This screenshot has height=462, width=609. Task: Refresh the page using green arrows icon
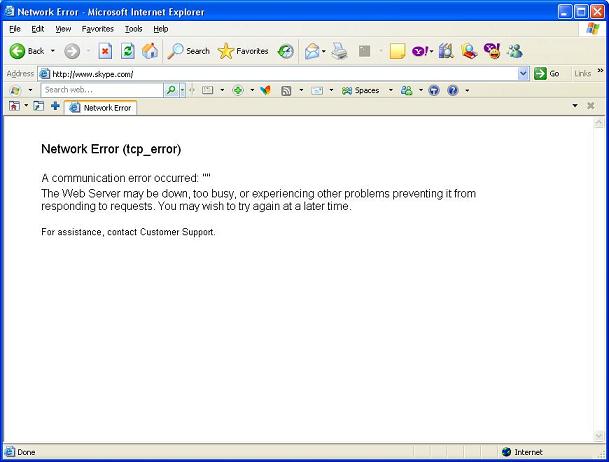[x=127, y=51]
